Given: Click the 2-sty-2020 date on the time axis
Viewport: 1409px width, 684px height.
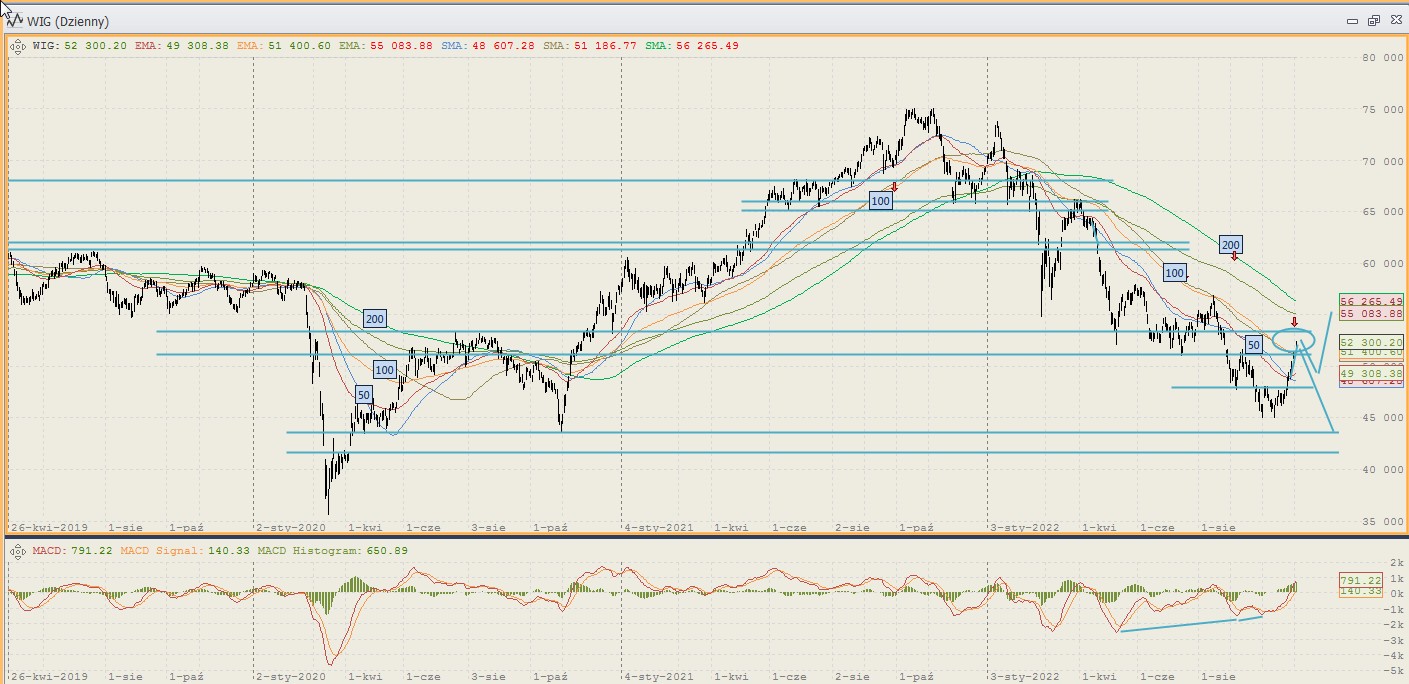Looking at the screenshot, I should click(x=290, y=526).
